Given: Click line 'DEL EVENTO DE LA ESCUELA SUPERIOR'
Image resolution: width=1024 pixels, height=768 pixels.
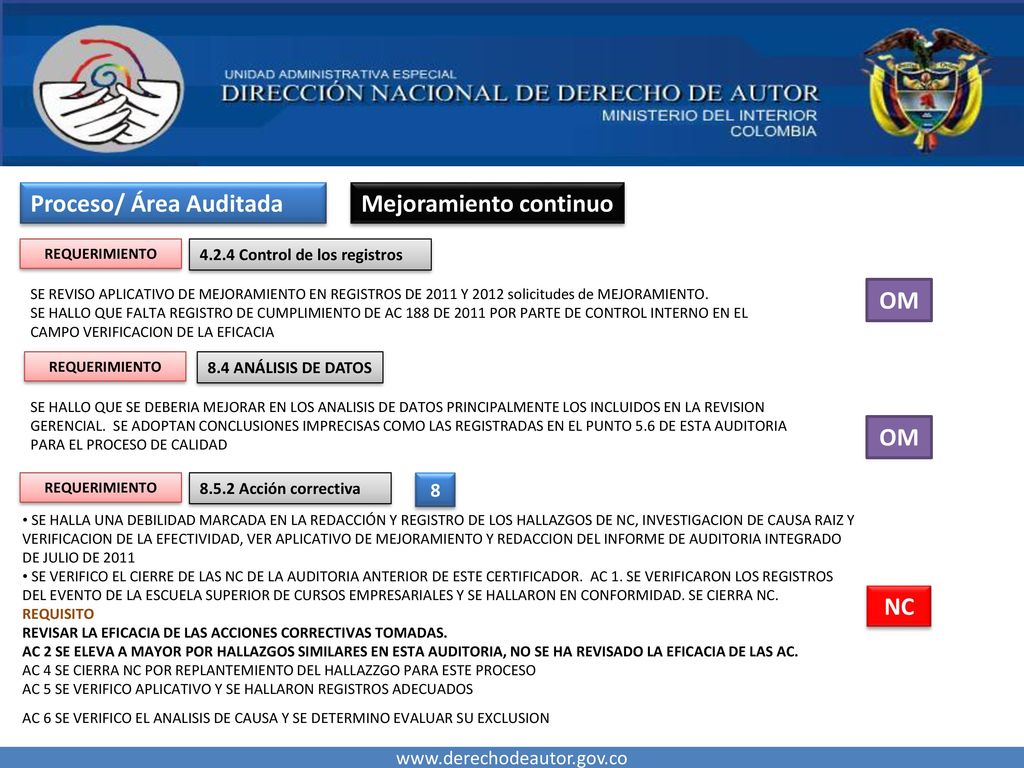Looking at the screenshot, I should tap(400, 596).
